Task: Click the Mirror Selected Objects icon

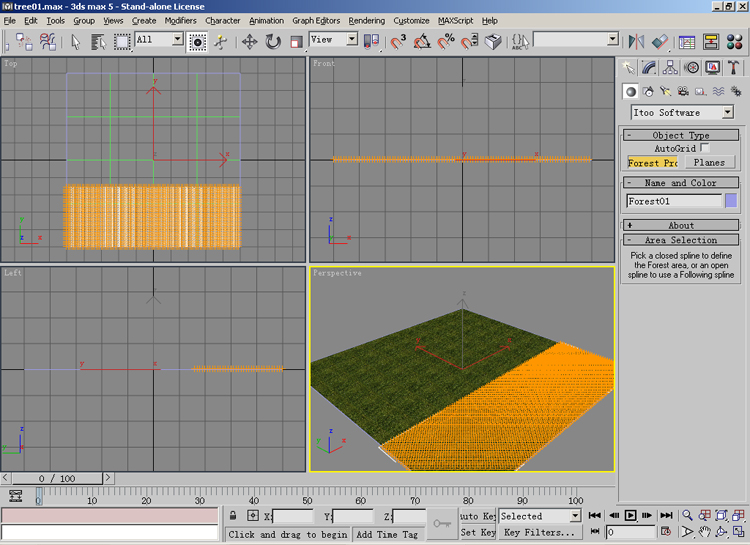Action: (x=636, y=42)
